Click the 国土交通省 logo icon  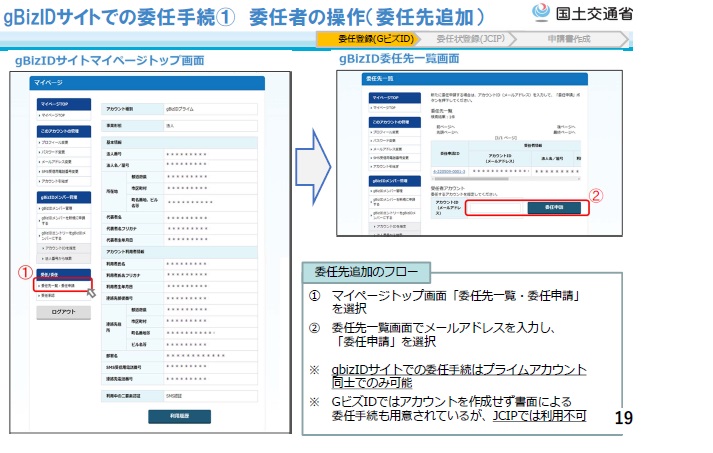[x=541, y=12]
